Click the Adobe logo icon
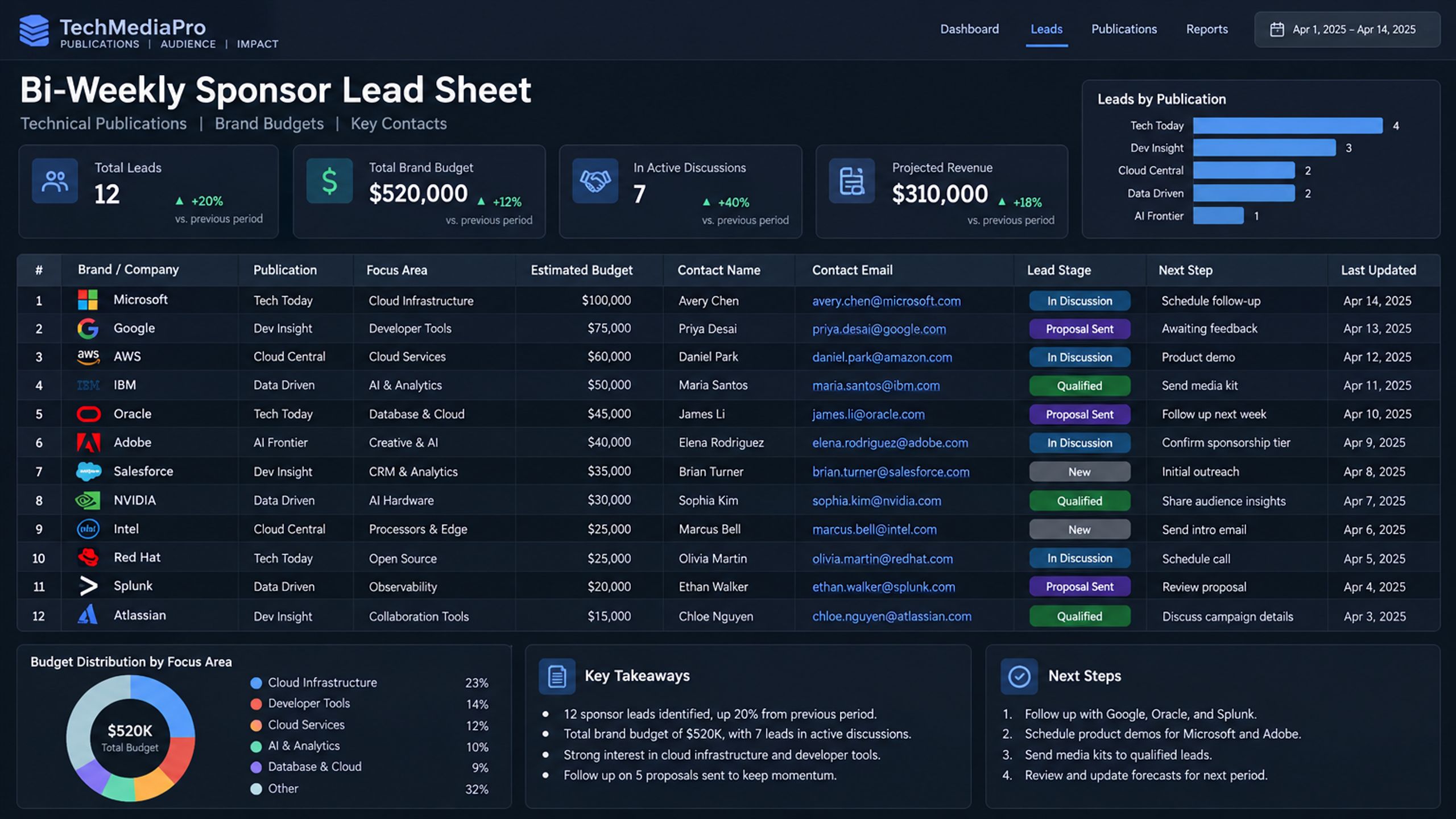 pos(89,442)
